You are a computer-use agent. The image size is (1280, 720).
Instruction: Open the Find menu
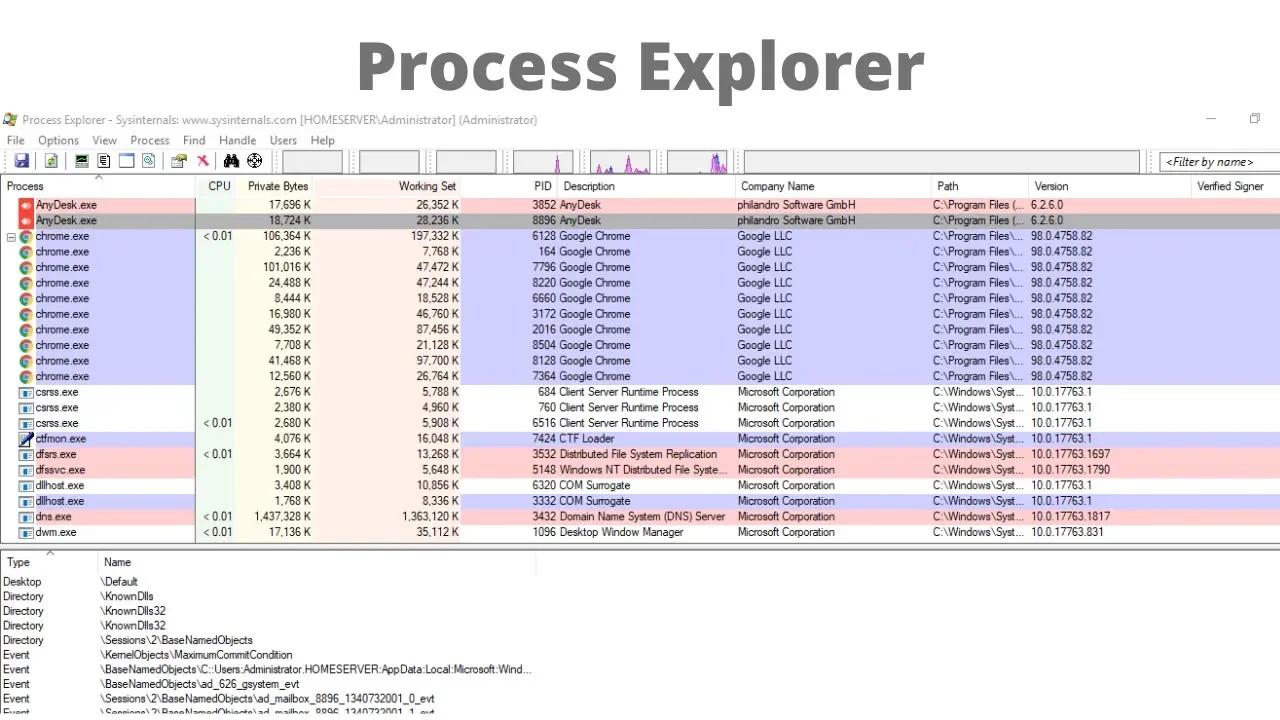[194, 140]
